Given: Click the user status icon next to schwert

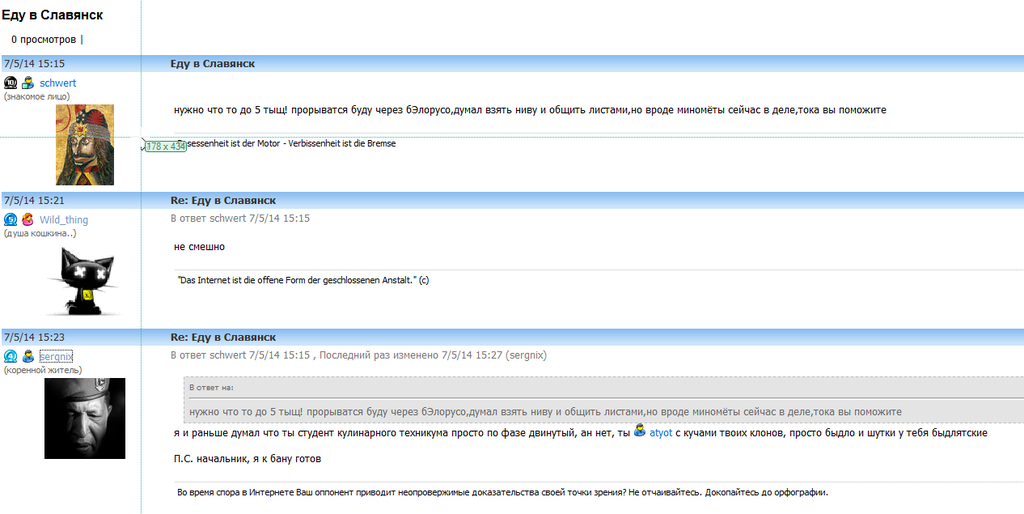Looking at the screenshot, I should click(x=28, y=83).
